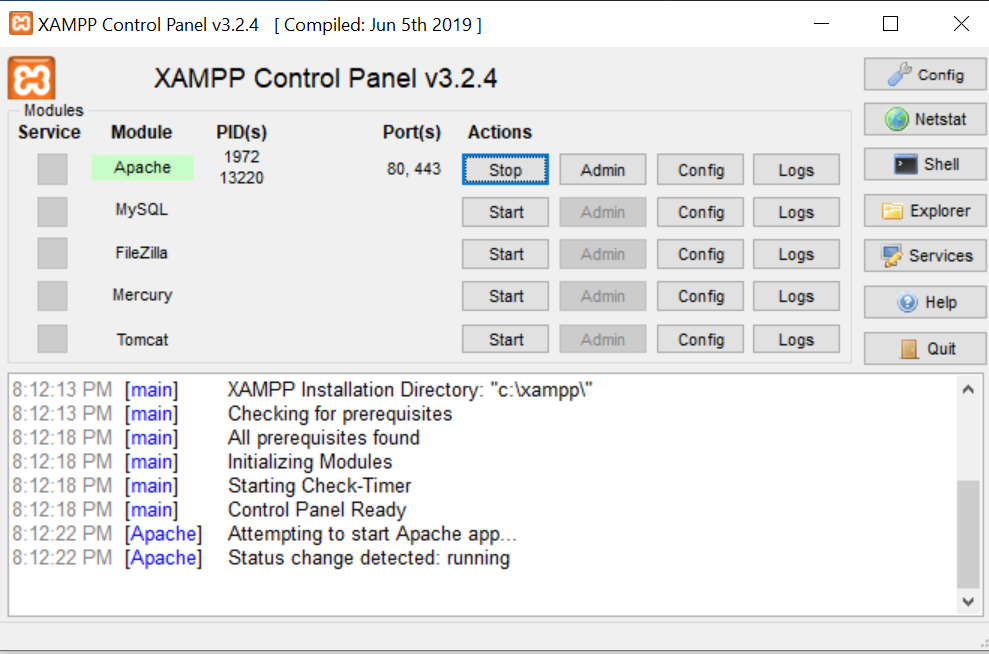989x654 pixels.
Task: Click the Tomcat module label
Action: click(143, 339)
